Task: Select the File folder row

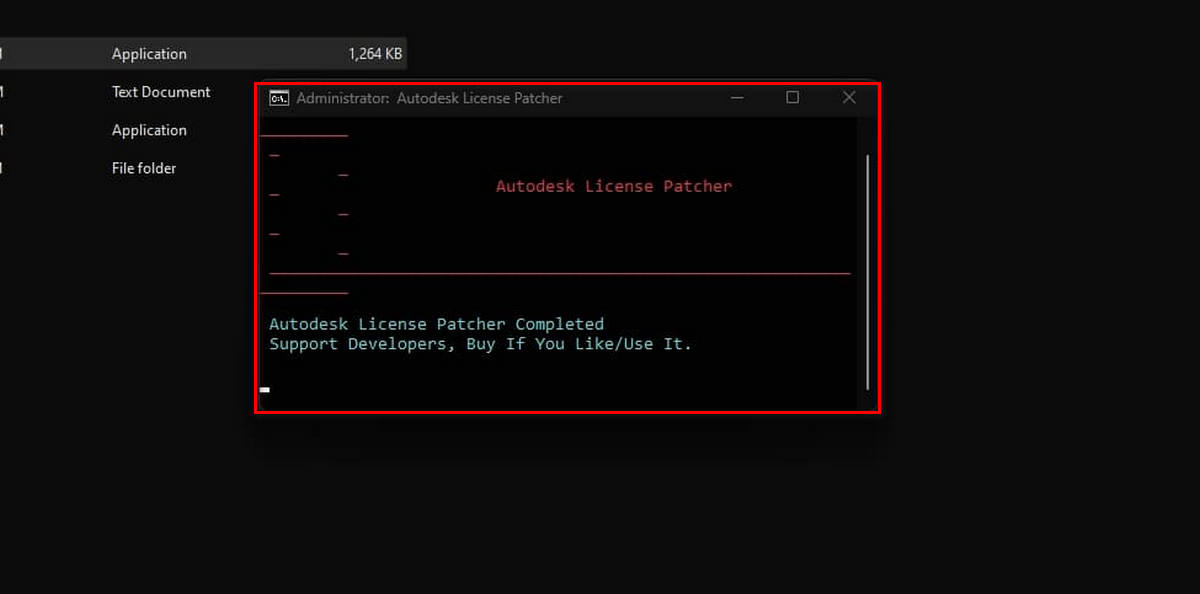Action: [x=144, y=168]
